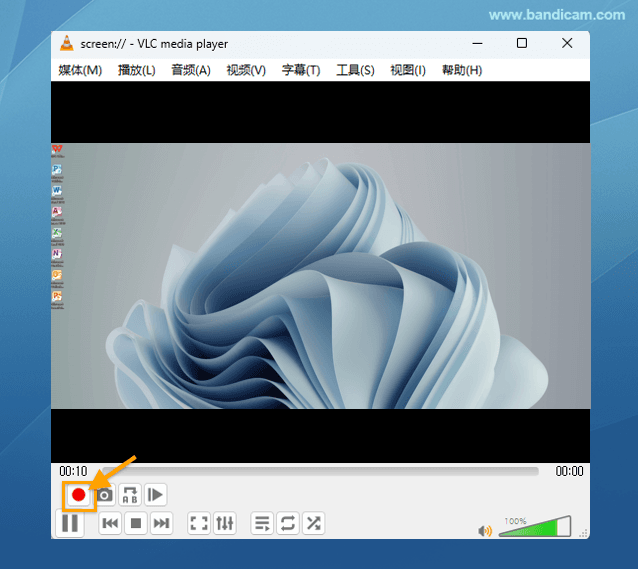Pause playback
The width and height of the screenshot is (638, 569).
[x=70, y=523]
